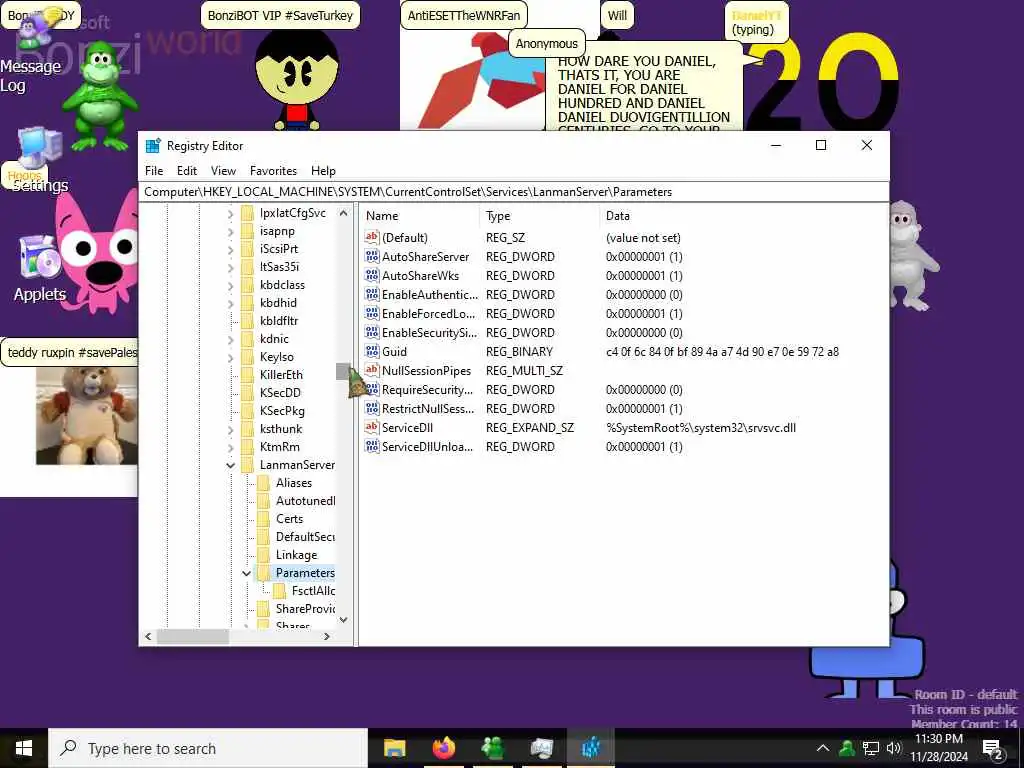
Task: Expand the isapnp tree node
Action: (x=231, y=231)
